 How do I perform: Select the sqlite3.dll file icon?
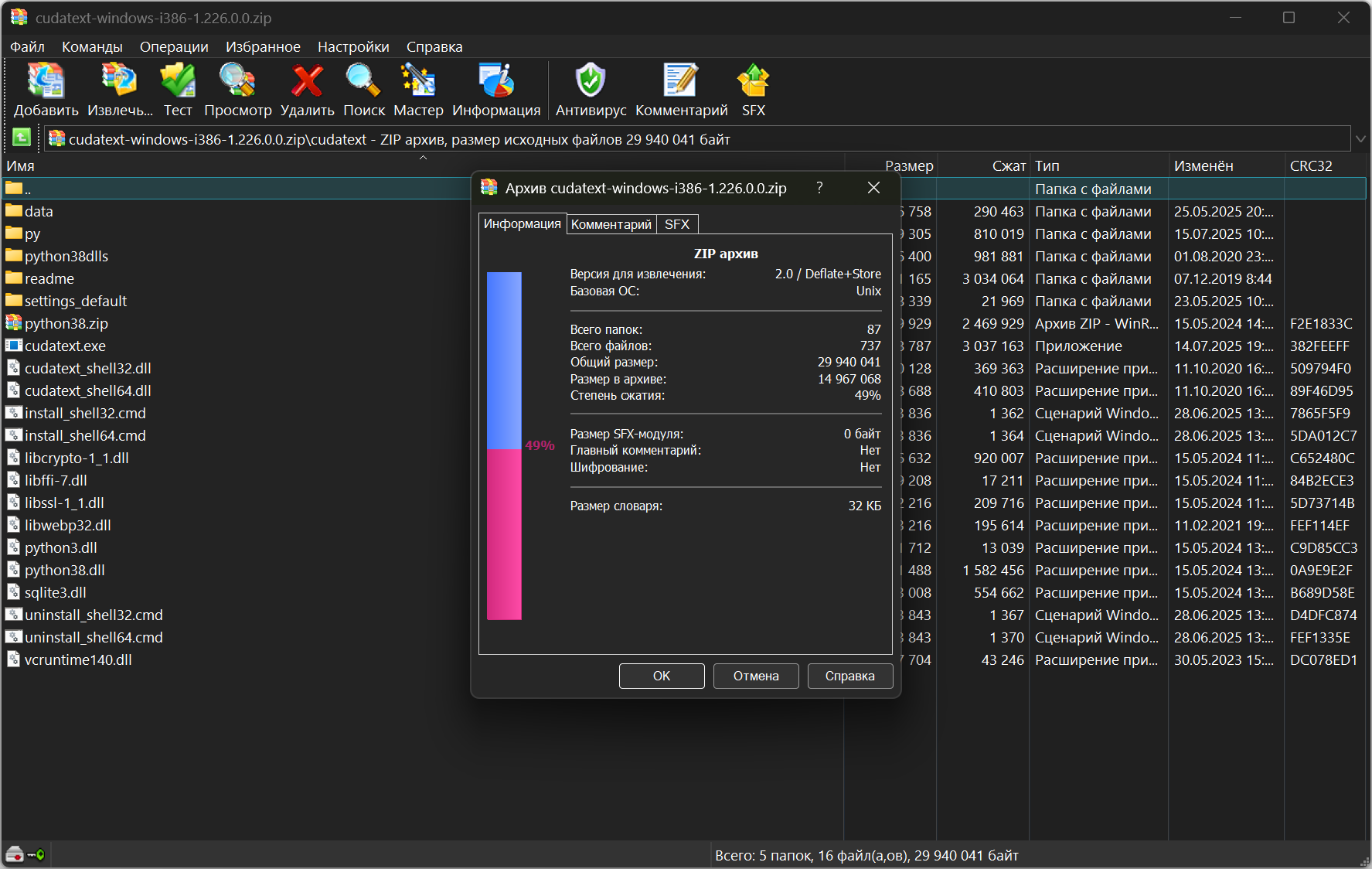pyautogui.click(x=14, y=591)
